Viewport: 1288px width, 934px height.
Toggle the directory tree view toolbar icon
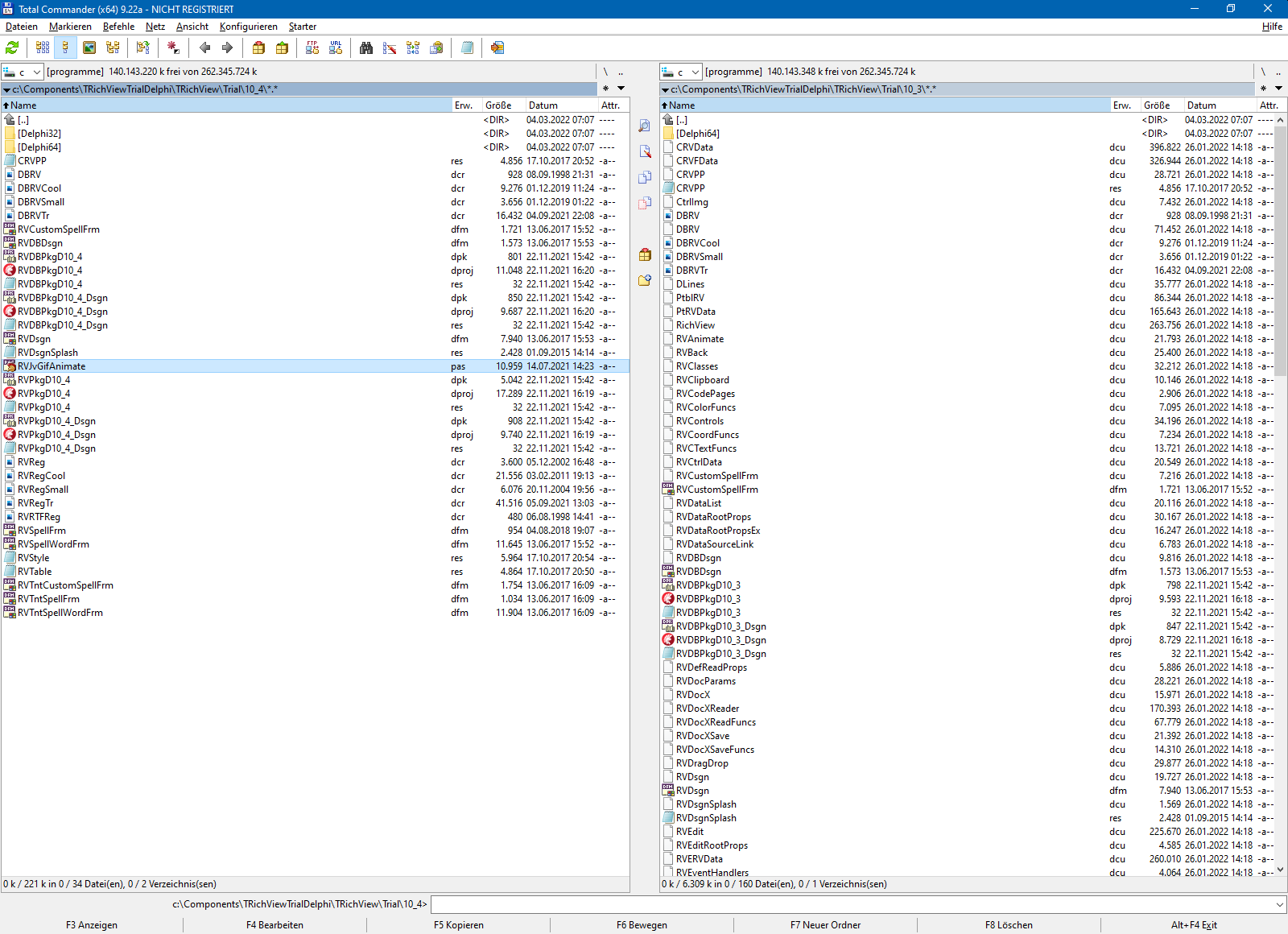pyautogui.click(x=113, y=48)
